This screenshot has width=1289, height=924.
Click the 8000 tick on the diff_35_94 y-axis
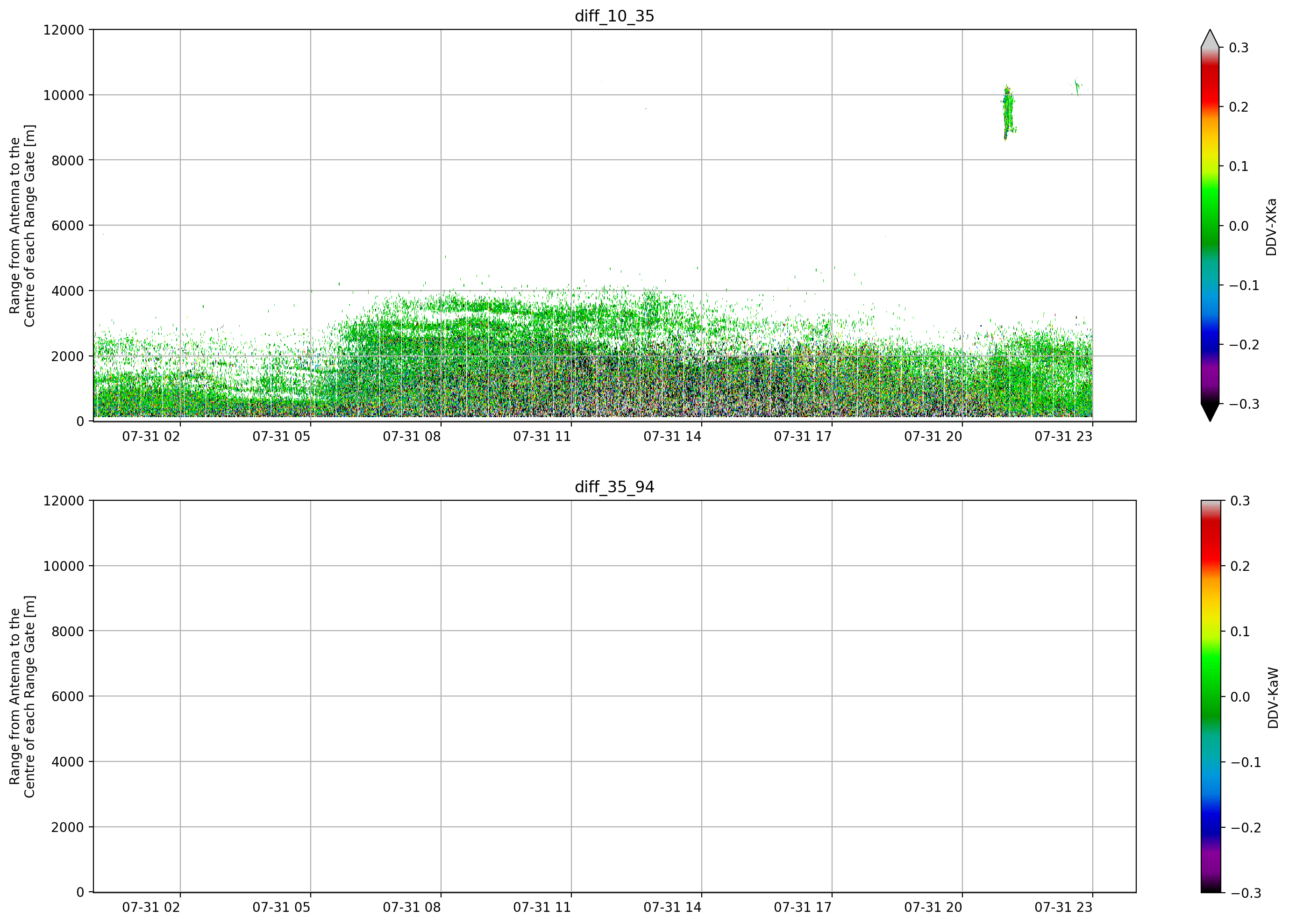click(x=68, y=632)
